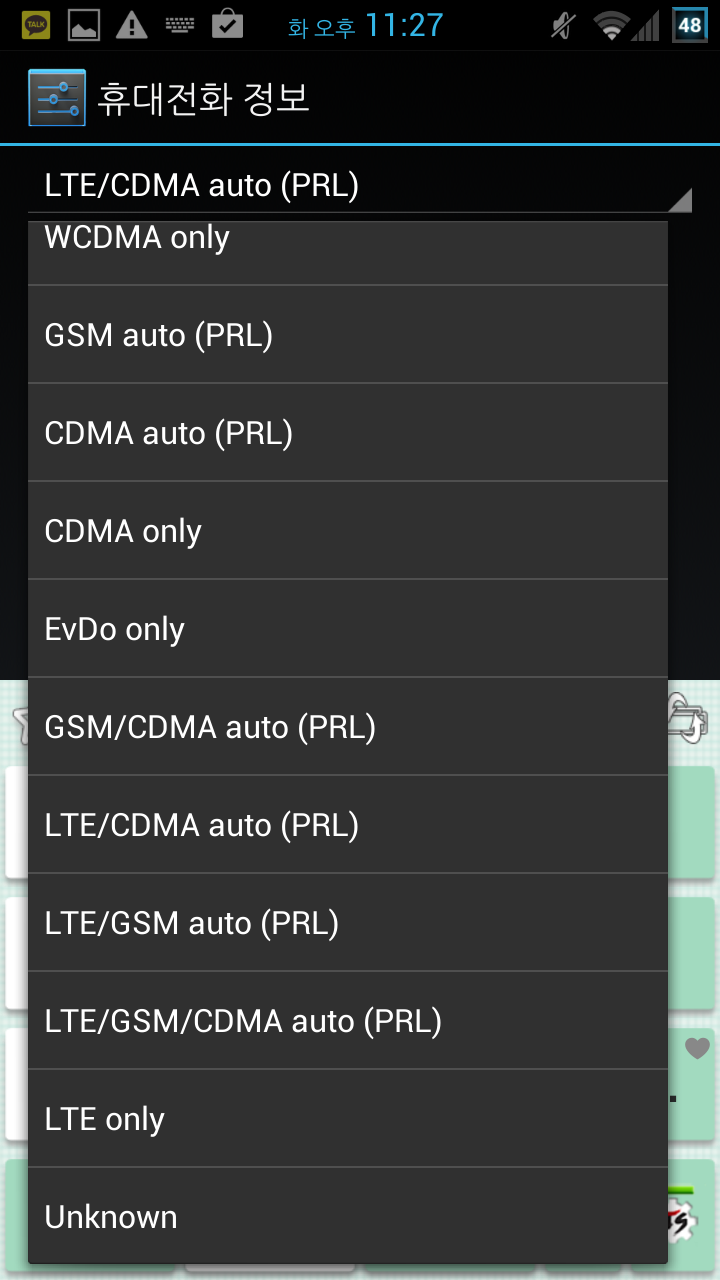Choose LTE/GSM/CDMA auto (PRL) mode
This screenshot has width=720, height=1280.
(x=347, y=1021)
